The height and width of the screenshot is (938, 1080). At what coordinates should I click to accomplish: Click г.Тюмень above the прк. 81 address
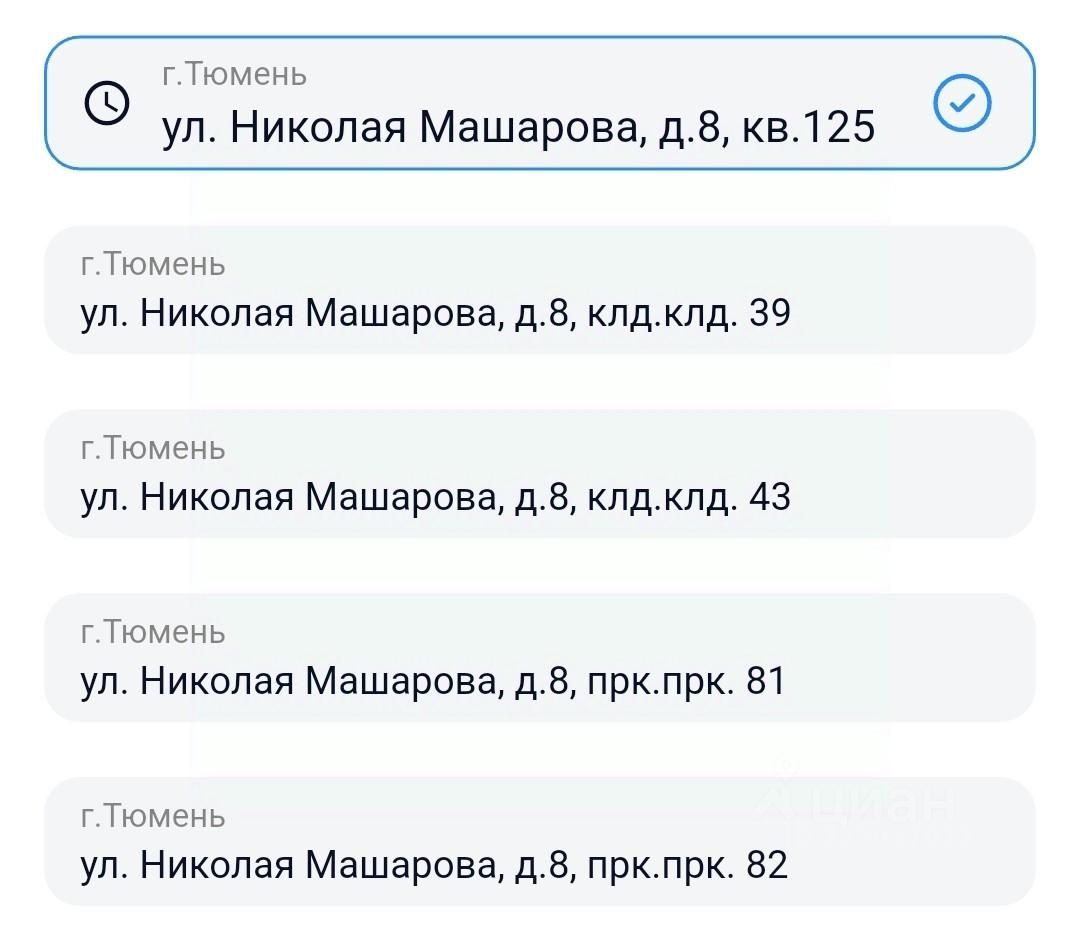click(153, 632)
